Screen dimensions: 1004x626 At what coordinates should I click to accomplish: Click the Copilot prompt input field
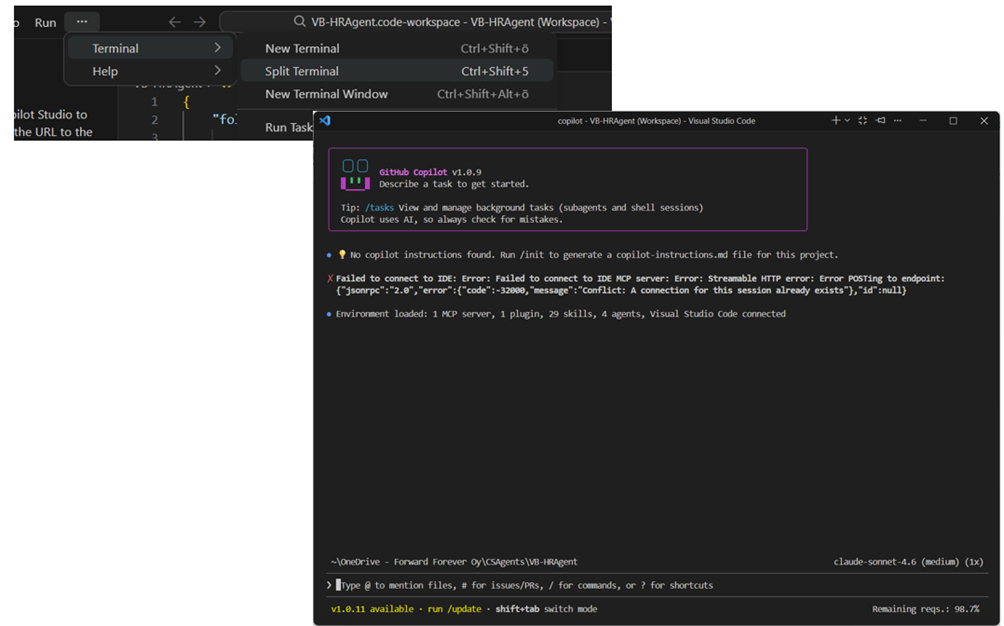pos(600,585)
